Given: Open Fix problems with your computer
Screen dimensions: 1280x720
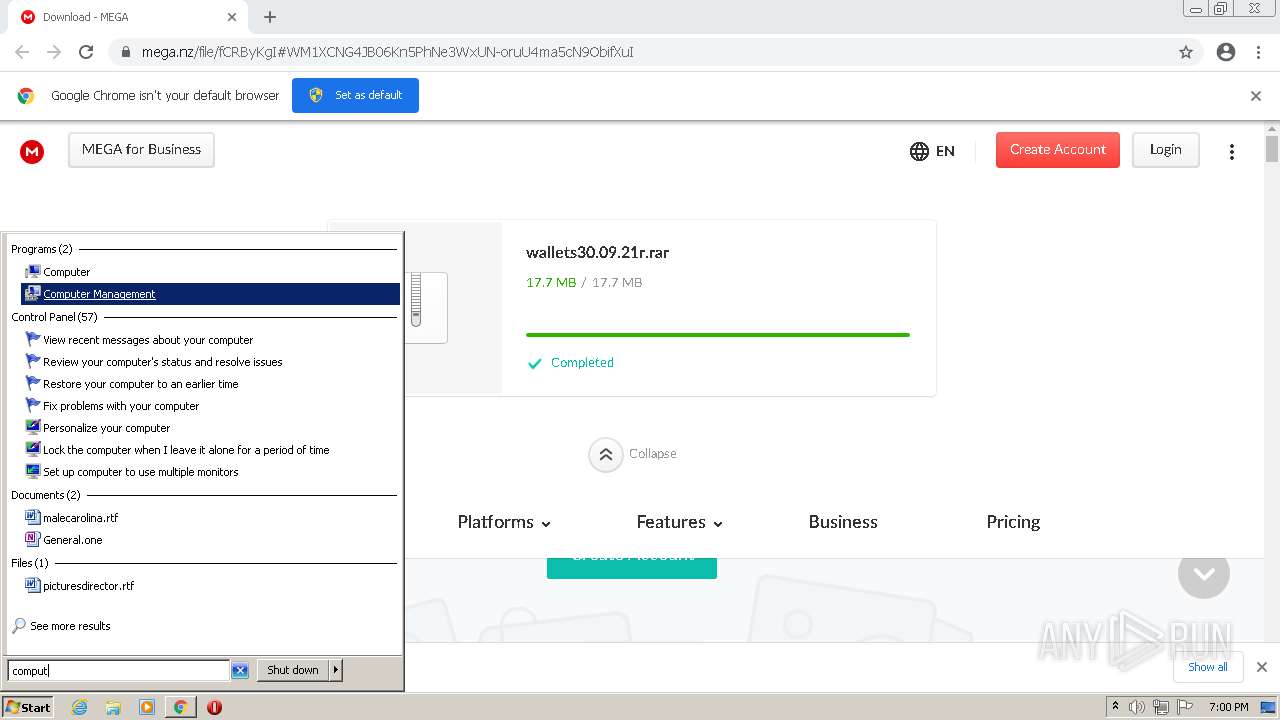Looking at the screenshot, I should pyautogui.click(x=210, y=406).
